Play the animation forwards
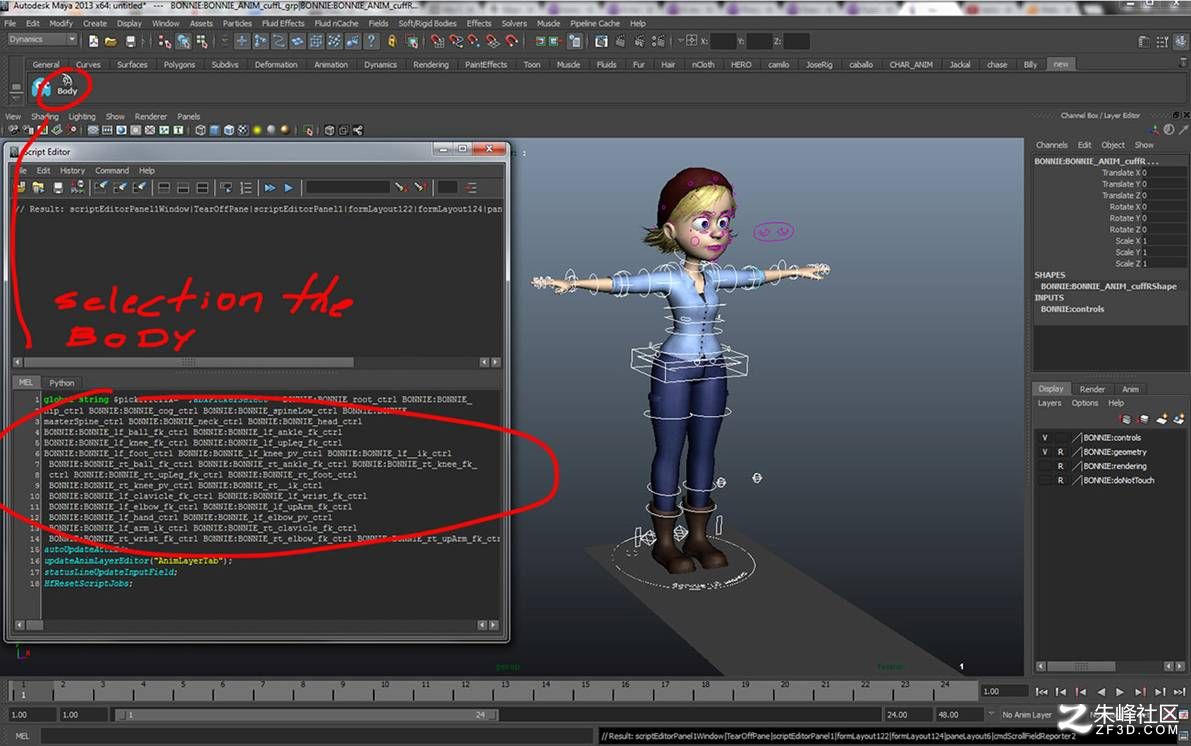 pos(1120,692)
